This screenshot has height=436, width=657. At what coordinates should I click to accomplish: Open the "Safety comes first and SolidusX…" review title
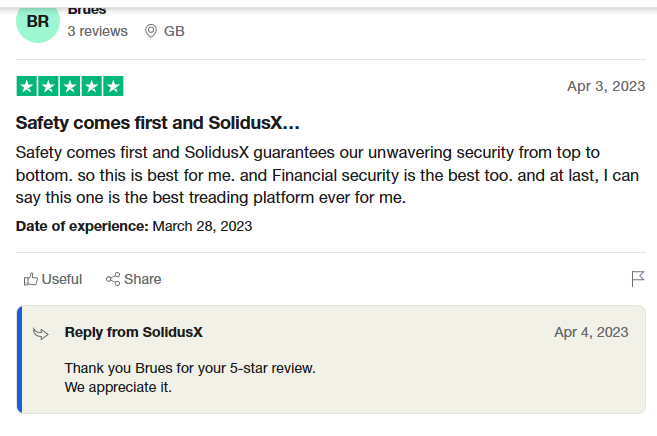pos(158,123)
